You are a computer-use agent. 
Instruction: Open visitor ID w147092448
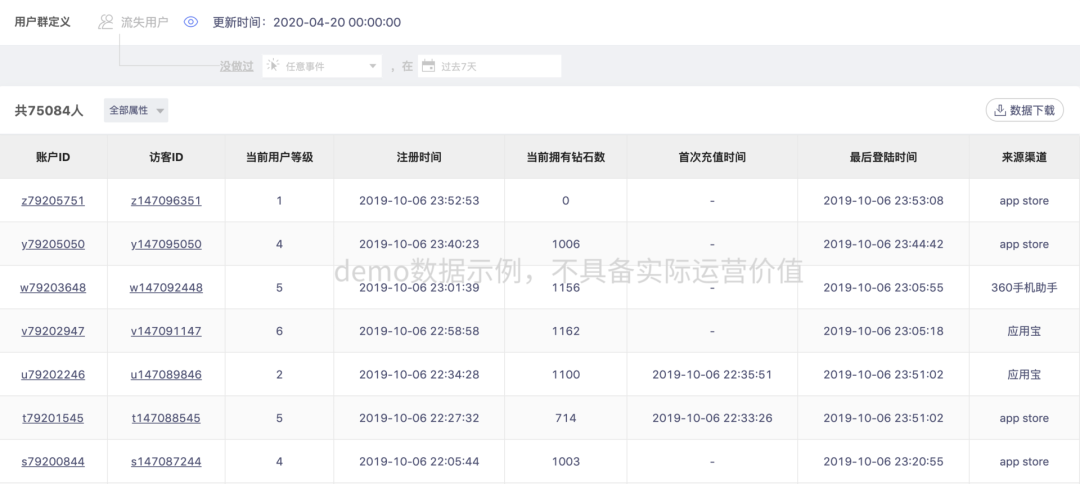[166, 288]
